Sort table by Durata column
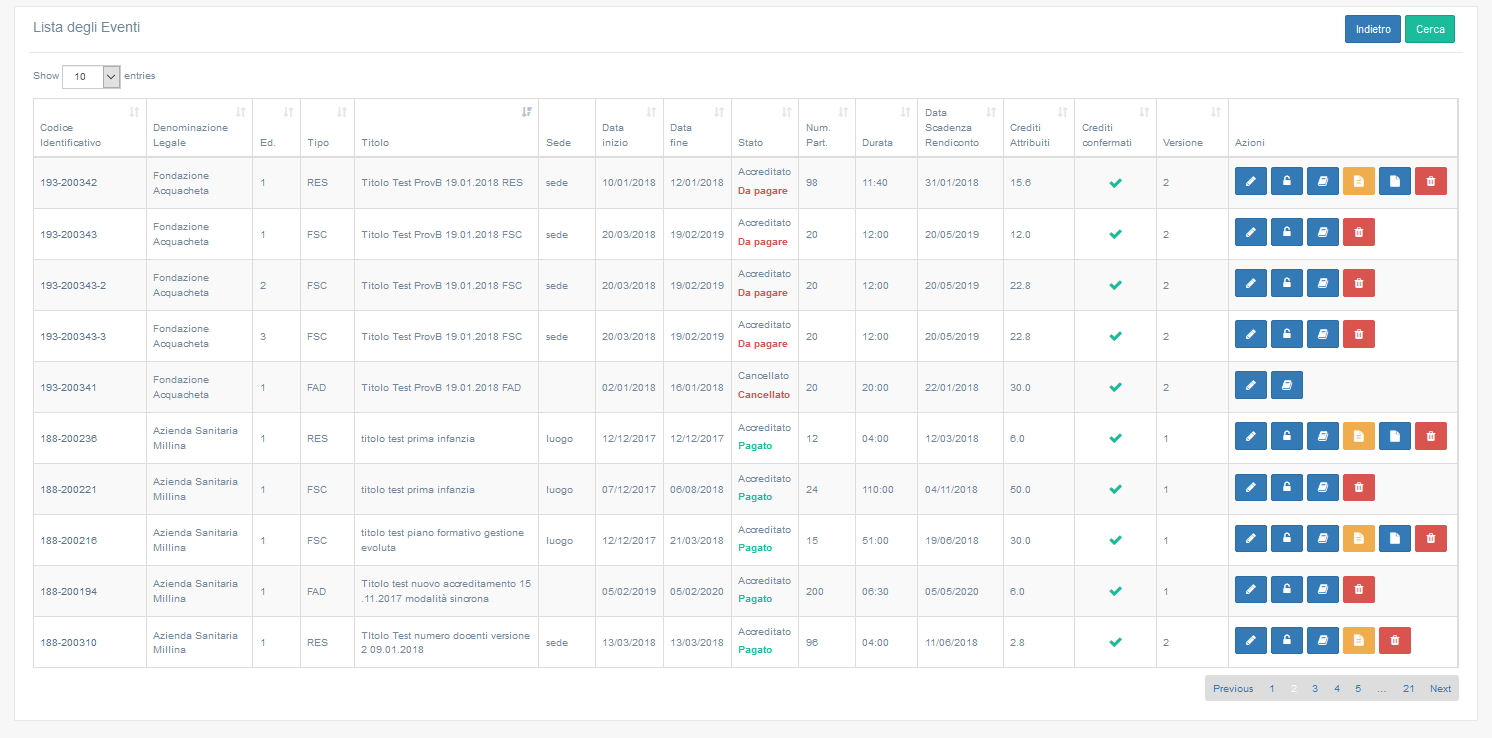 coord(886,127)
